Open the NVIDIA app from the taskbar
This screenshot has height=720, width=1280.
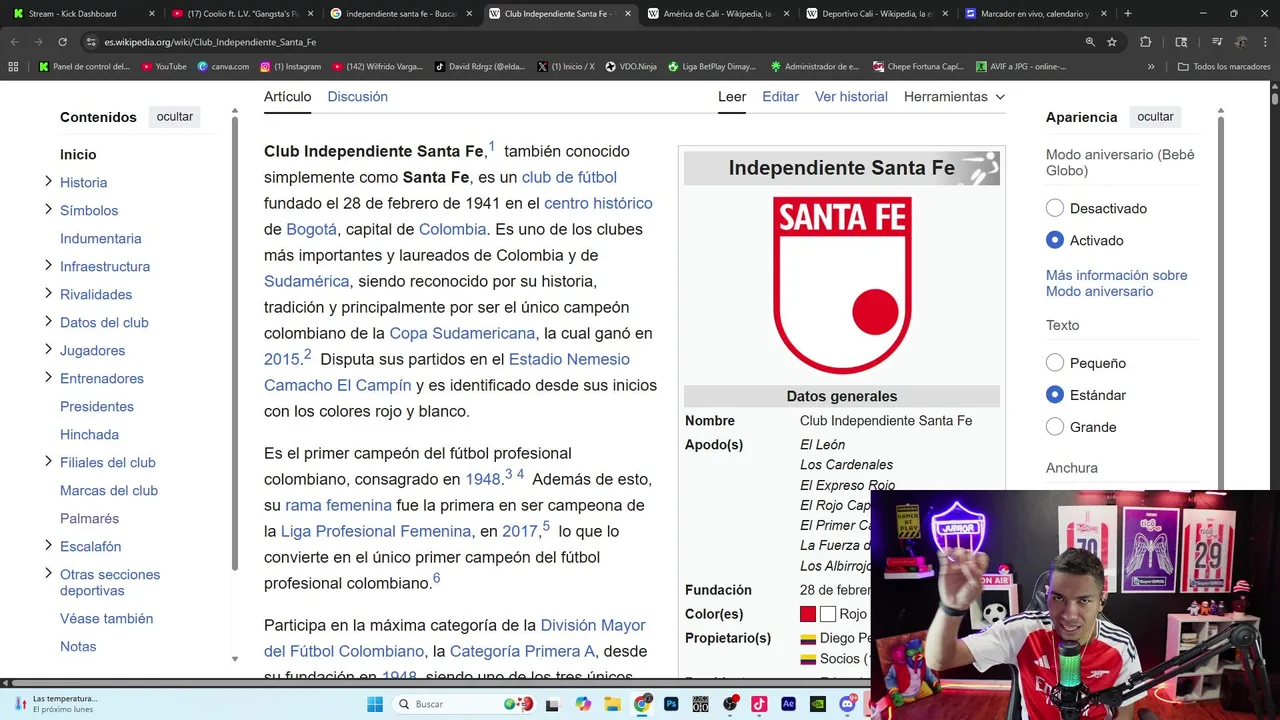pos(818,704)
